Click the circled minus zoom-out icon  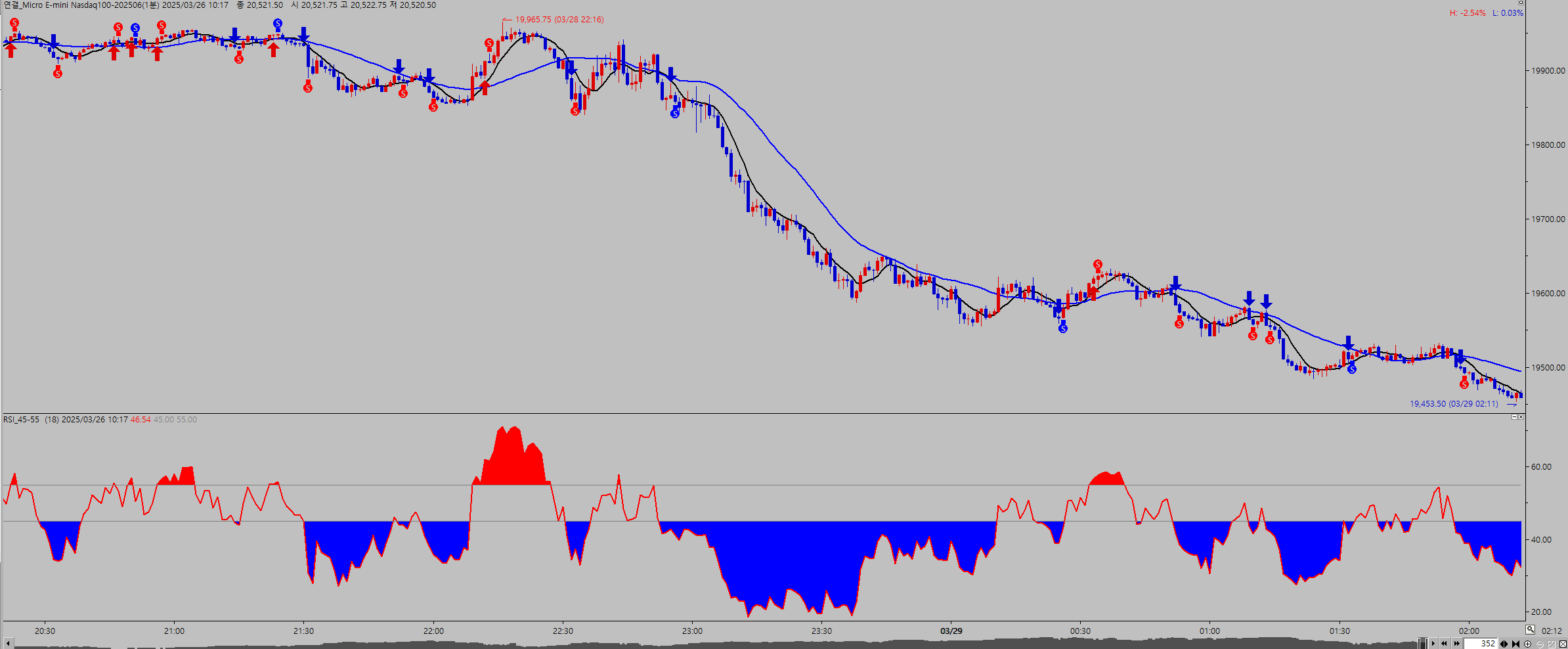(1540, 644)
